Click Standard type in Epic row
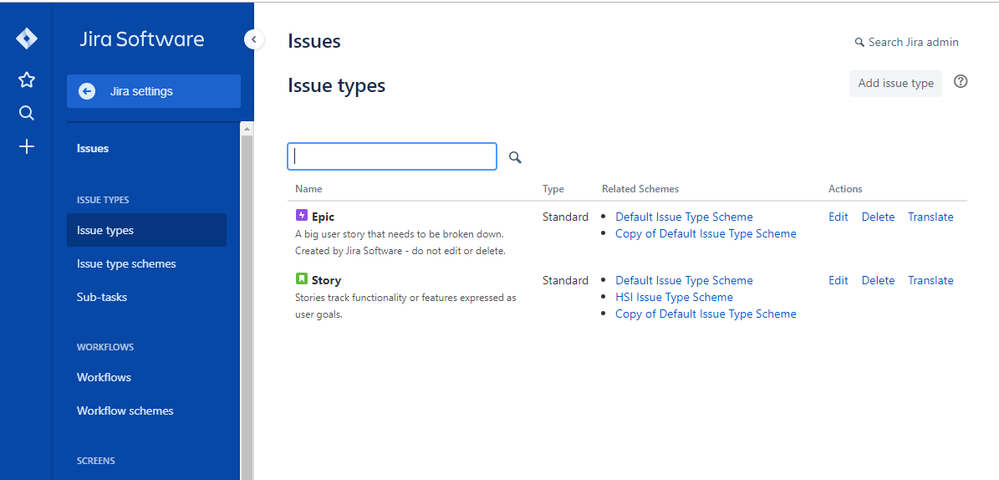This screenshot has height=480, width=999. tap(565, 217)
